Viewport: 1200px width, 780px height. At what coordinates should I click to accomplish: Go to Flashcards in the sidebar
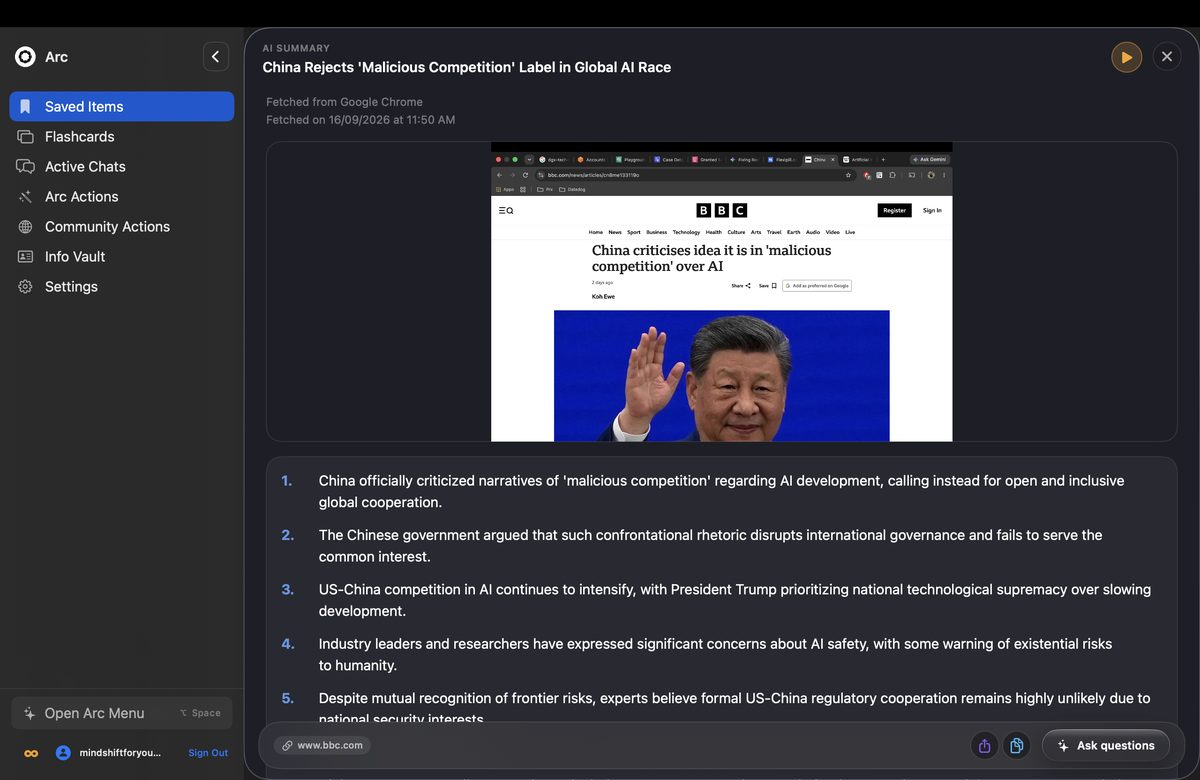tap(122, 137)
